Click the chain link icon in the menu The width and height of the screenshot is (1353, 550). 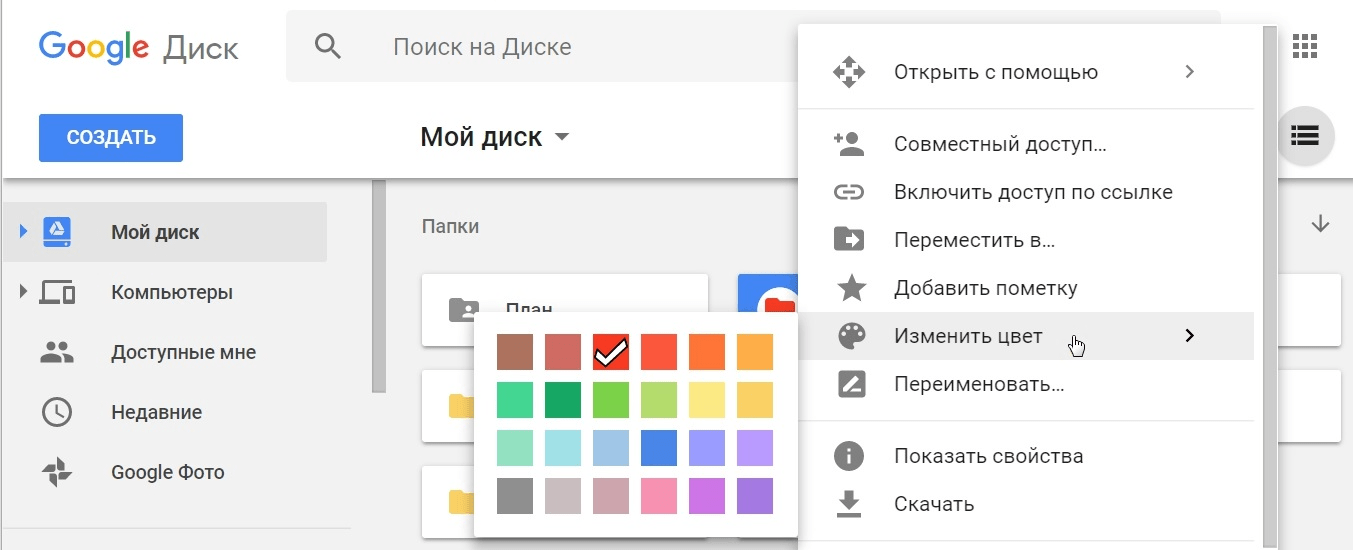pos(849,192)
